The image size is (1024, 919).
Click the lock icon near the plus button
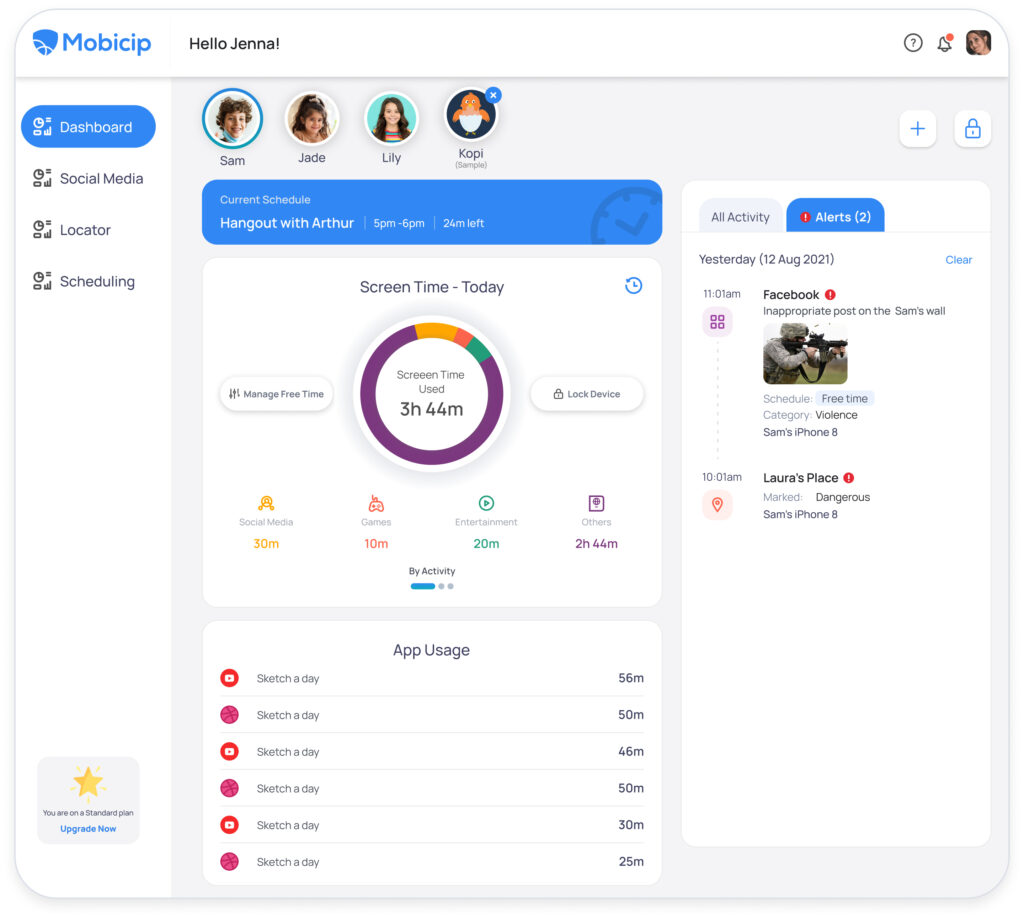coord(972,129)
